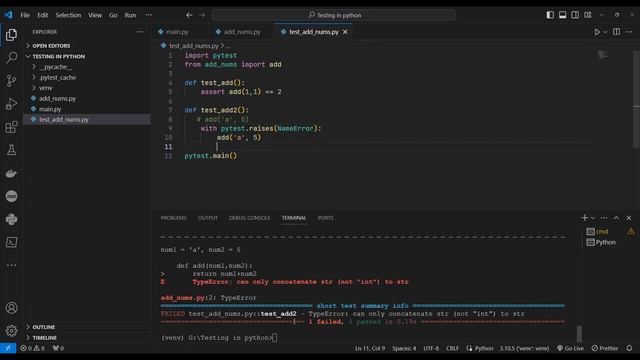
Task: Open the Docker view in activity bar
Action: (11, 173)
